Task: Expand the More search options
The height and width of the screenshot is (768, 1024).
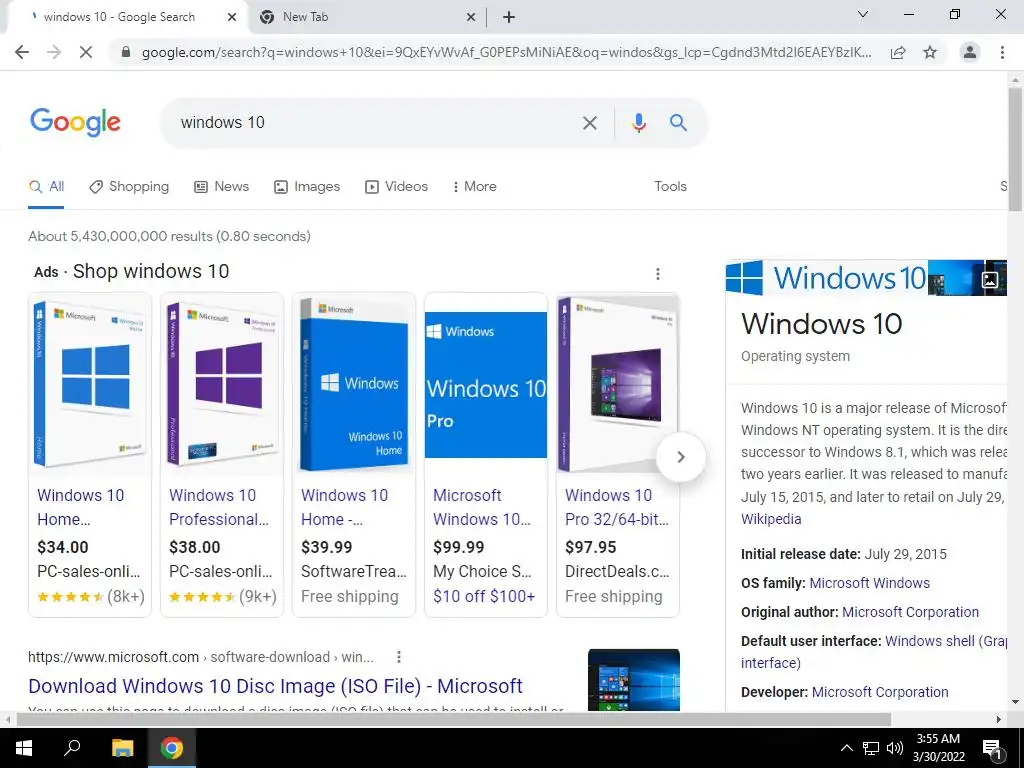Action: [474, 187]
